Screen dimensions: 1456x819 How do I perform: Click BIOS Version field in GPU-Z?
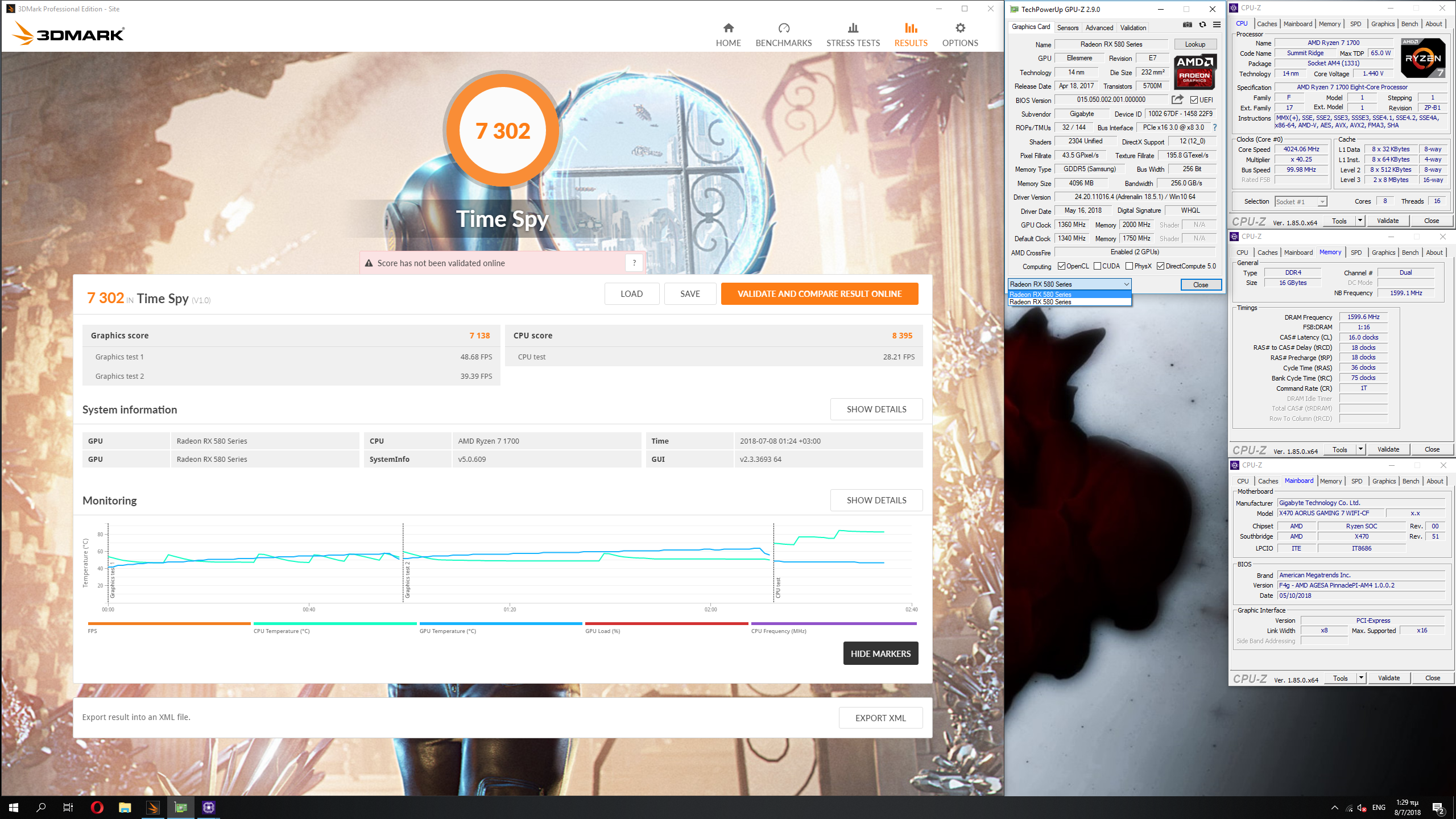pos(1111,100)
